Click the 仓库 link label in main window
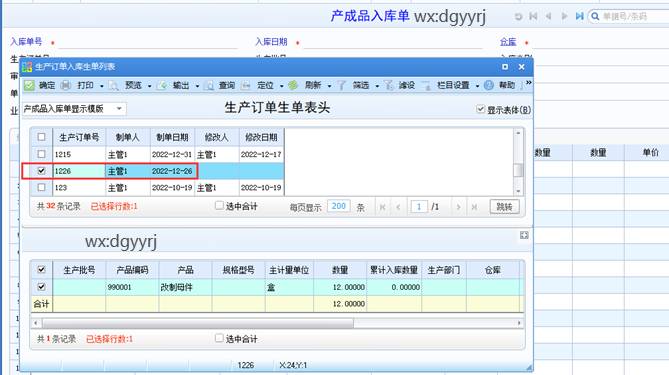 [508, 42]
